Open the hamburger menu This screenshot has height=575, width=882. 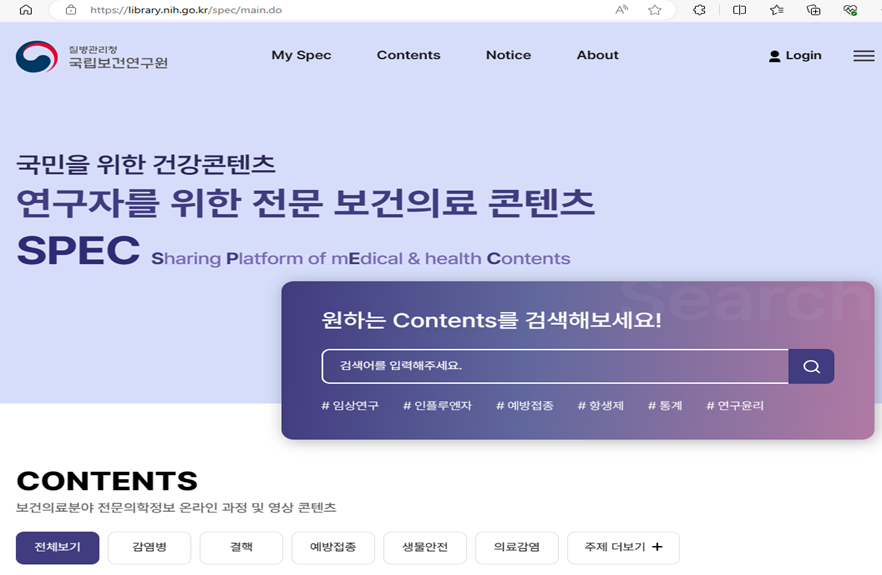[x=864, y=56]
